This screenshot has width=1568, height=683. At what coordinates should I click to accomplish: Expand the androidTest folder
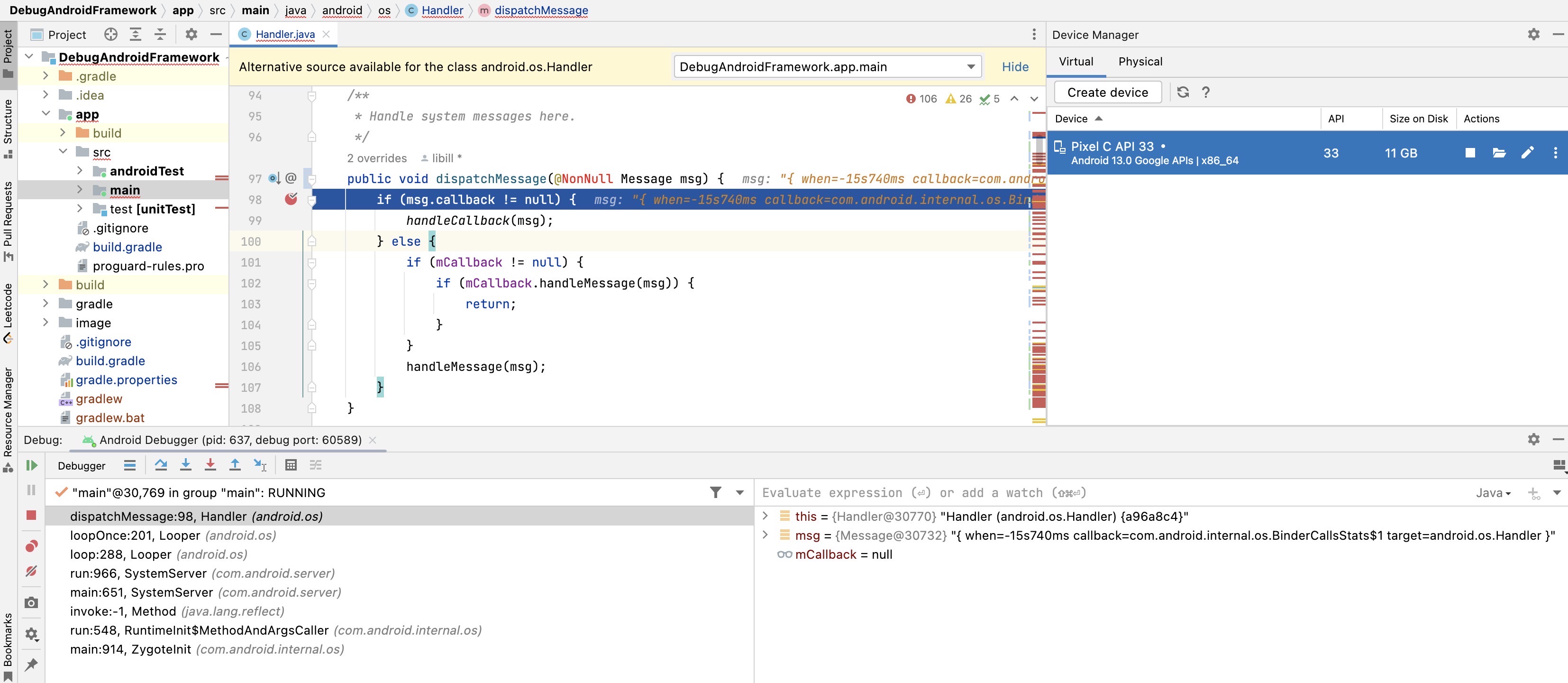click(x=80, y=171)
